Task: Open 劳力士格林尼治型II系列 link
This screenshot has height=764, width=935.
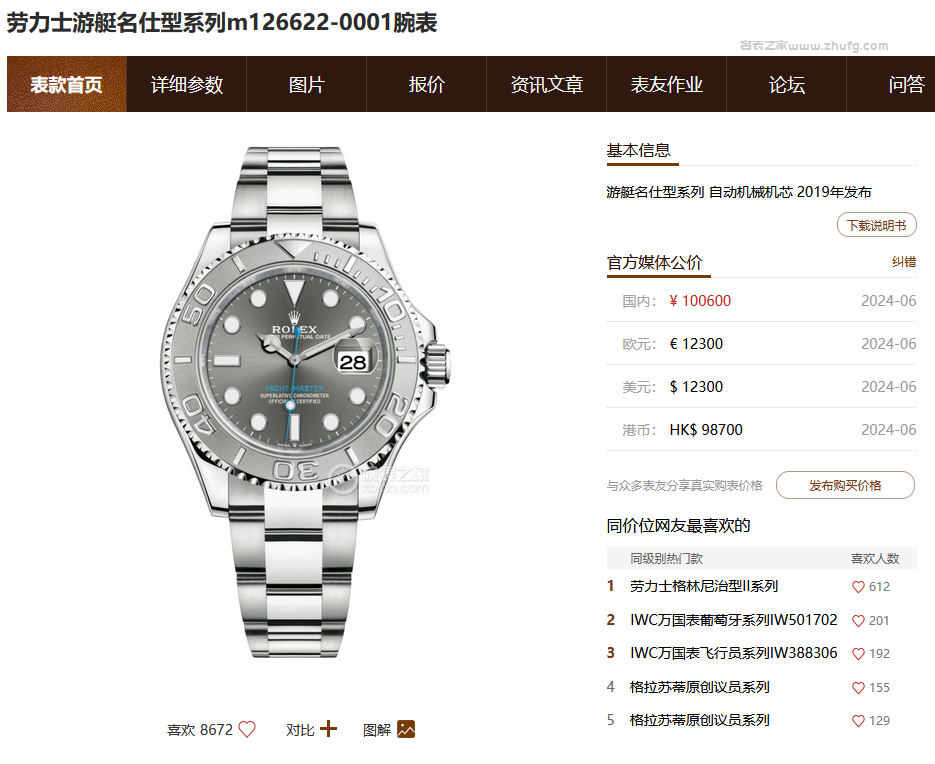Action: [704, 586]
